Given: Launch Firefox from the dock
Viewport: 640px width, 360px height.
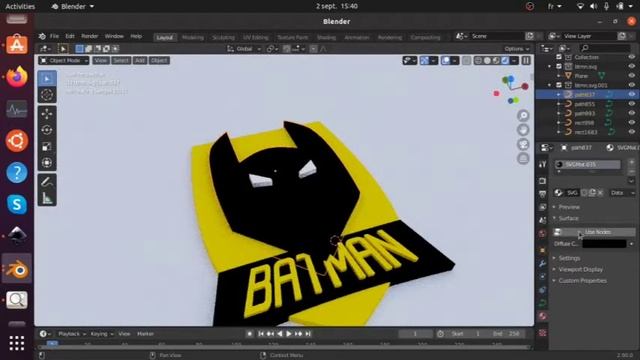Looking at the screenshot, I should click(x=17, y=76).
